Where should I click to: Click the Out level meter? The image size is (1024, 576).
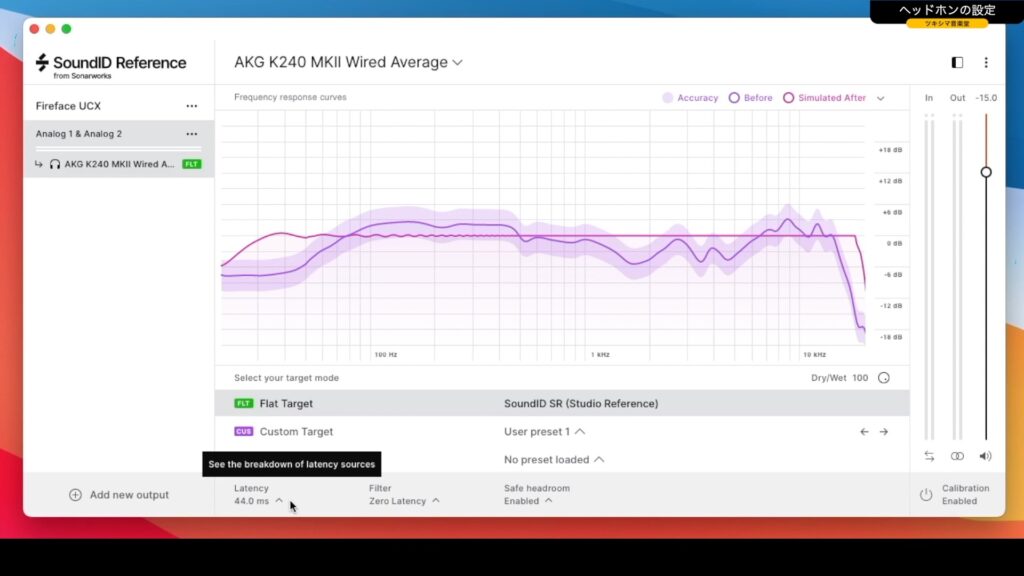coord(957,277)
